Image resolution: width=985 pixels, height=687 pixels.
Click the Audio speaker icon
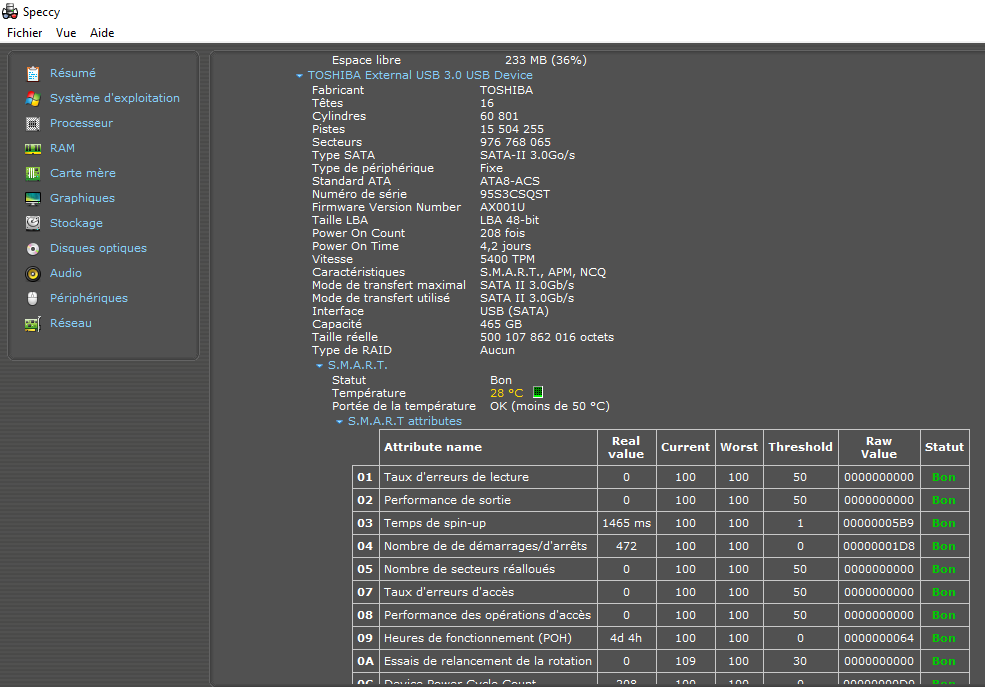(33, 274)
